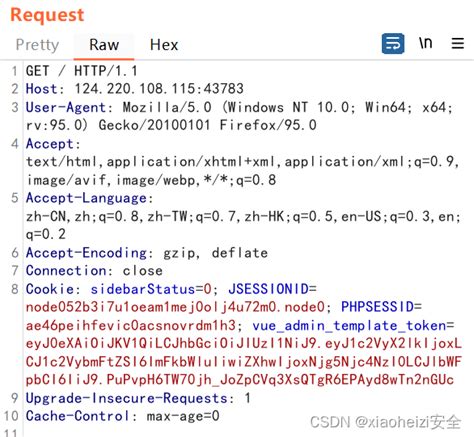
Task: Click the Upgrade-Insecure-Requests header
Action: click(127, 398)
